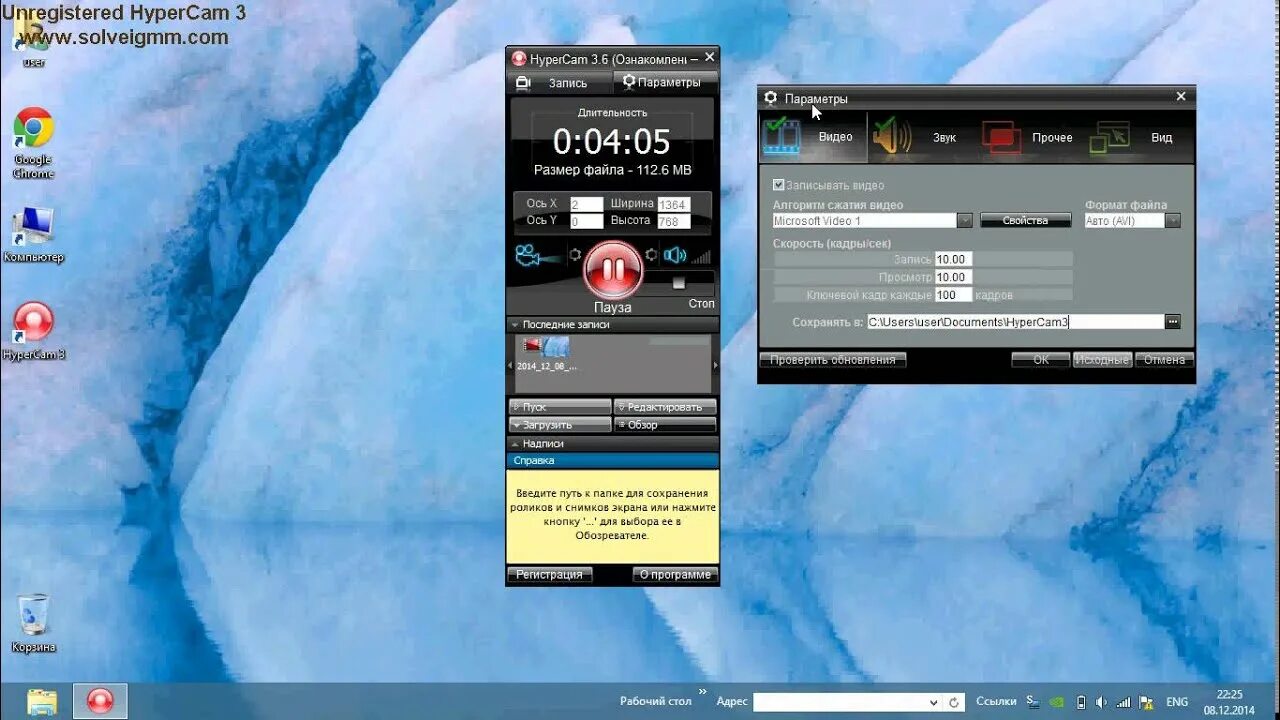The height and width of the screenshot is (720, 1280).
Task: Open the Корзина recycle bin icon
Action: point(33,623)
